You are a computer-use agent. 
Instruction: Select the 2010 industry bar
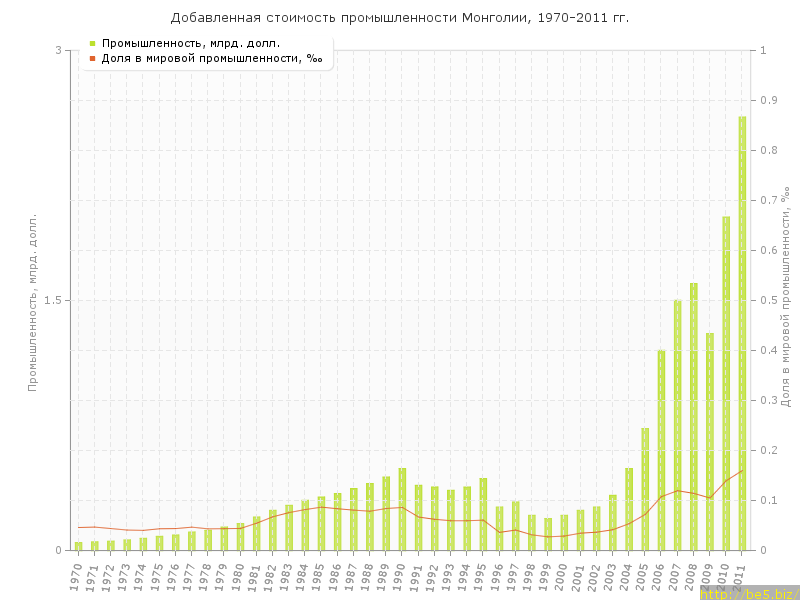[x=726, y=383]
